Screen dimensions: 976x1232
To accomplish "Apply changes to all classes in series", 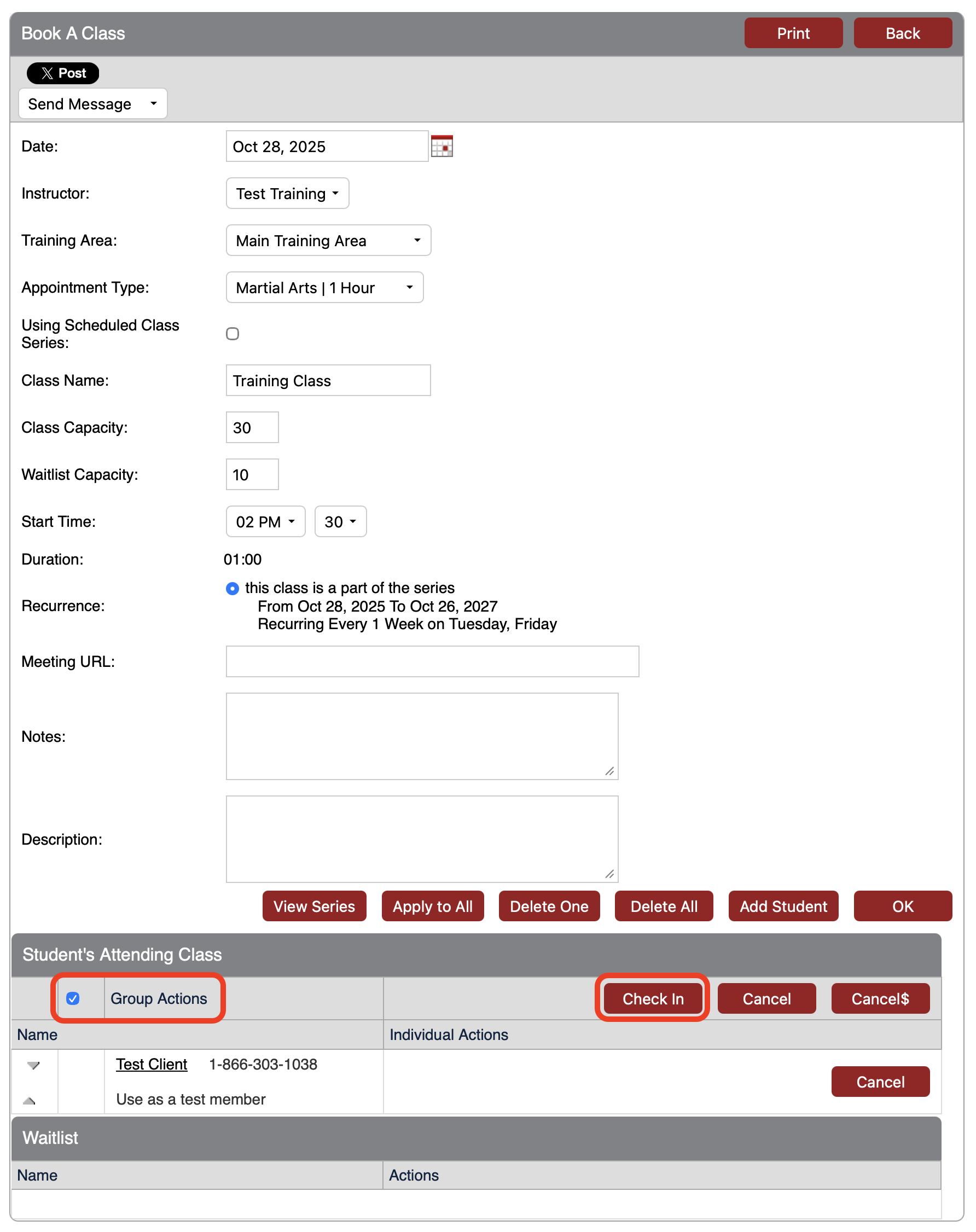I will (433, 906).
